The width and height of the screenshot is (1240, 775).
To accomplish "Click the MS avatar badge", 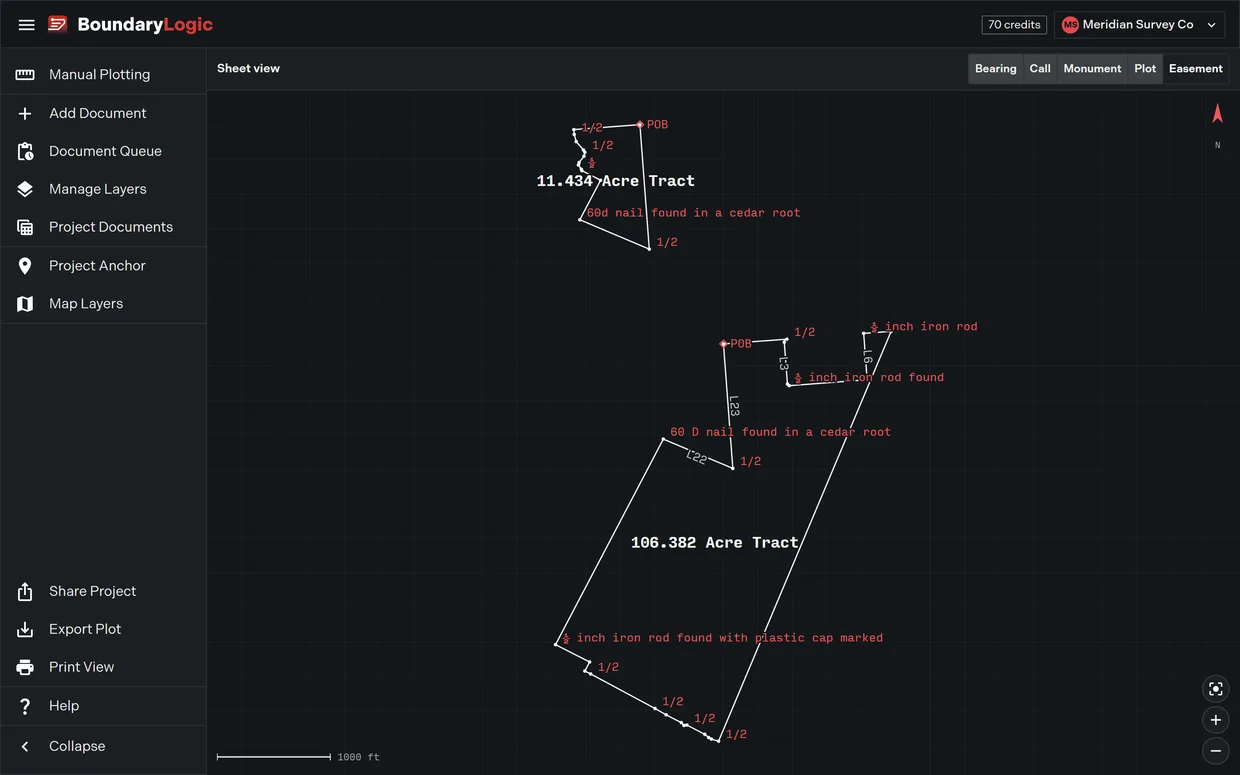I will pos(1070,25).
